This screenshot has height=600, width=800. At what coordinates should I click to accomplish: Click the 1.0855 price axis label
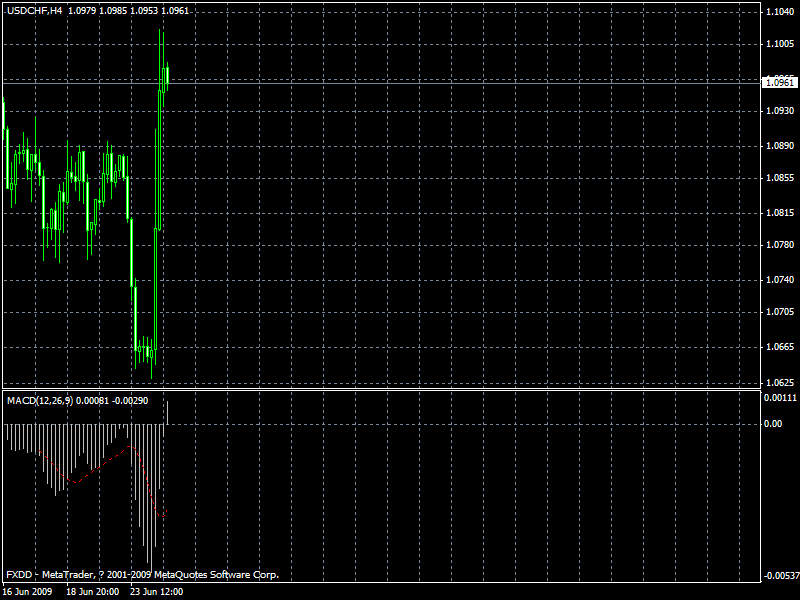[x=780, y=178]
